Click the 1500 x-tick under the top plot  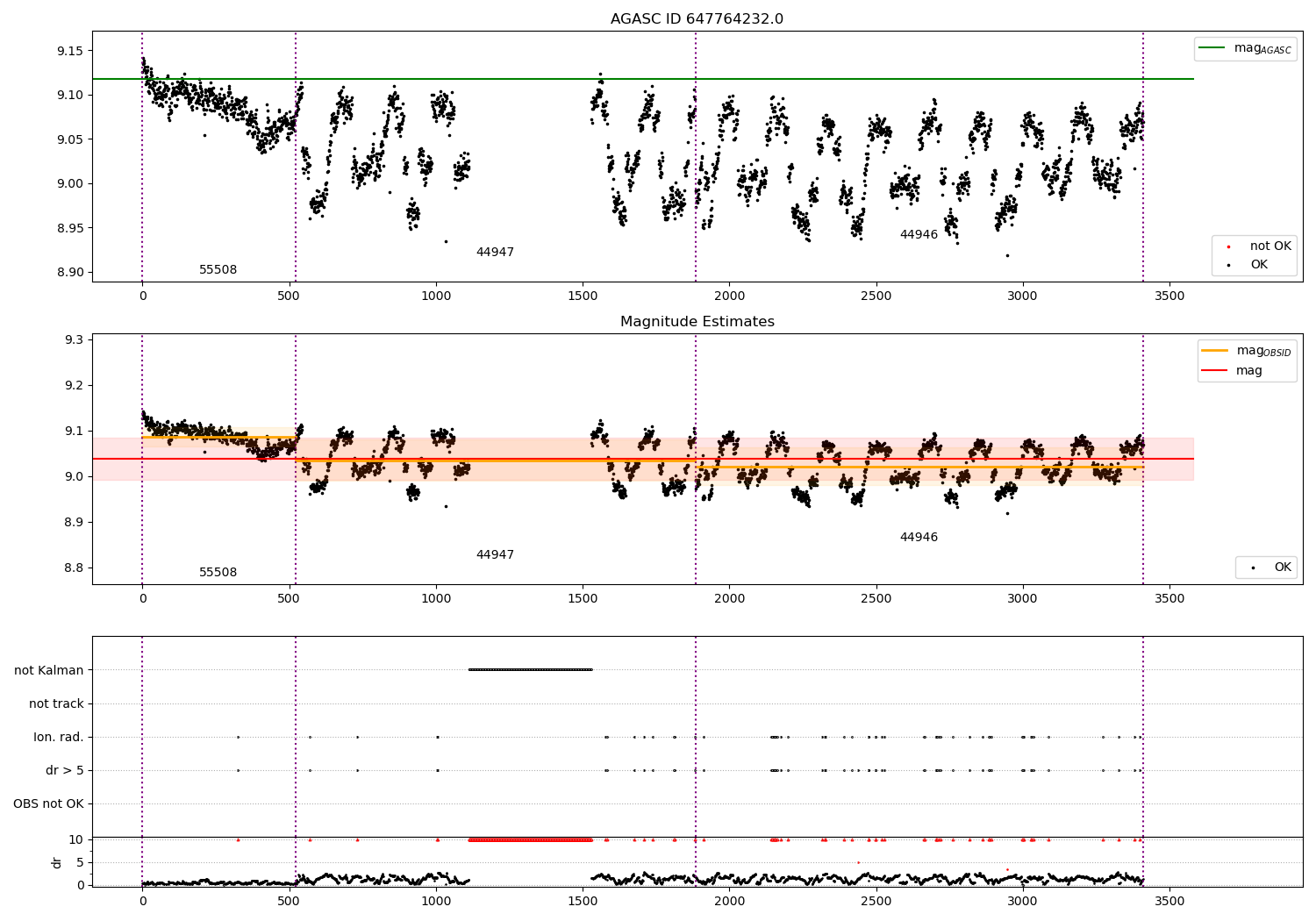[x=583, y=296]
